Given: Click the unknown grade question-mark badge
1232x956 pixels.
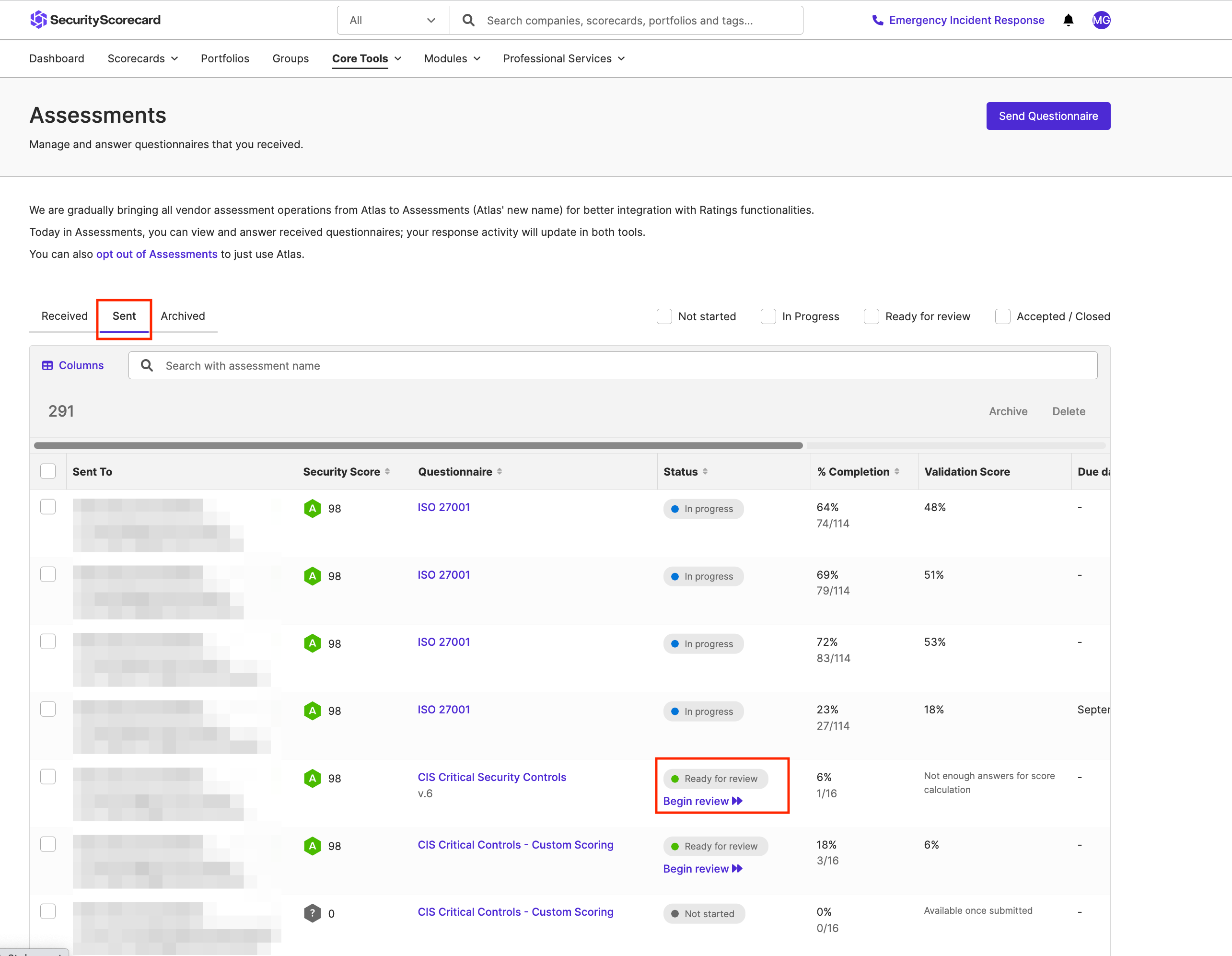Looking at the screenshot, I should (x=313, y=913).
